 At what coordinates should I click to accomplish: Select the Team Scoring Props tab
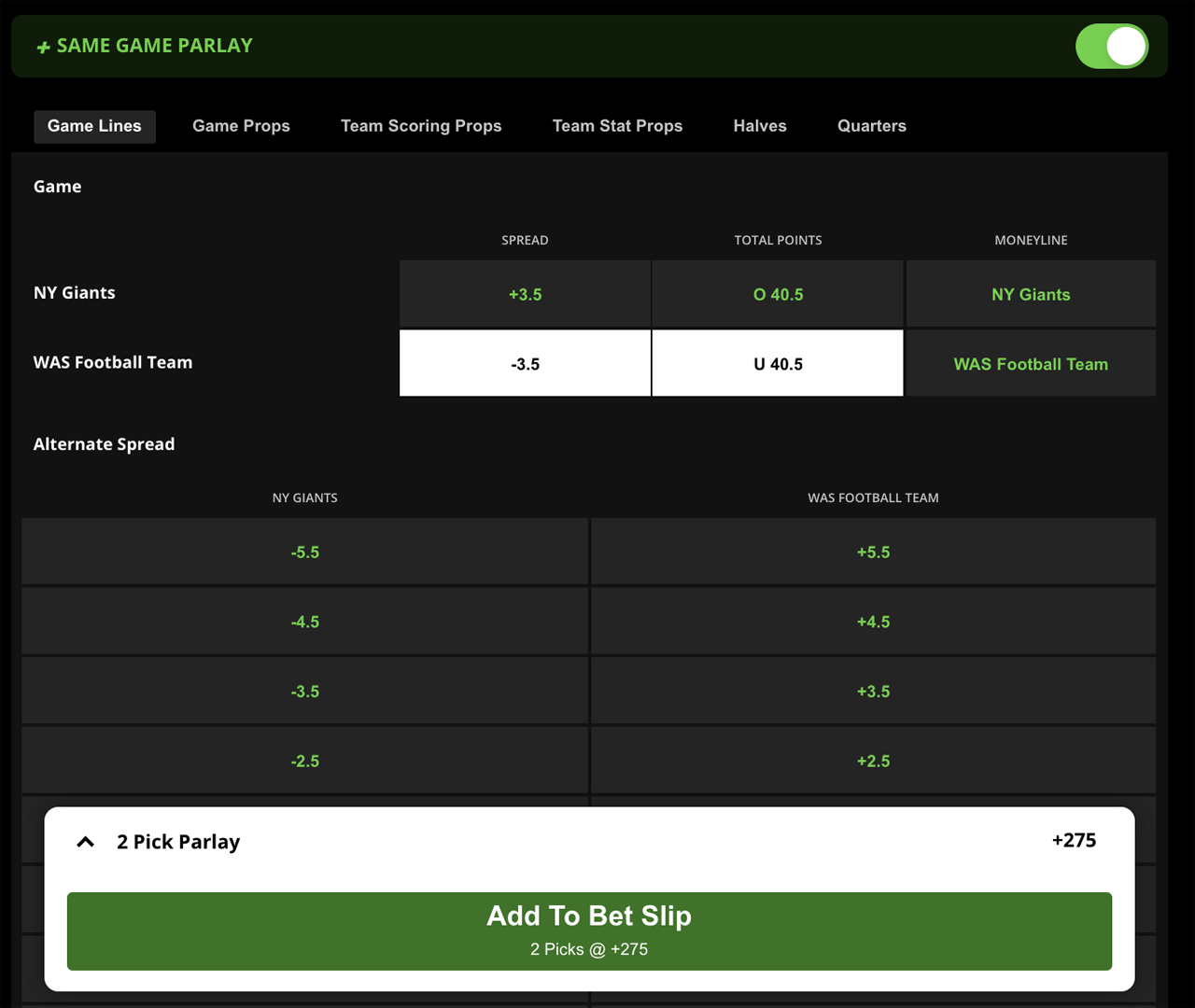click(421, 126)
